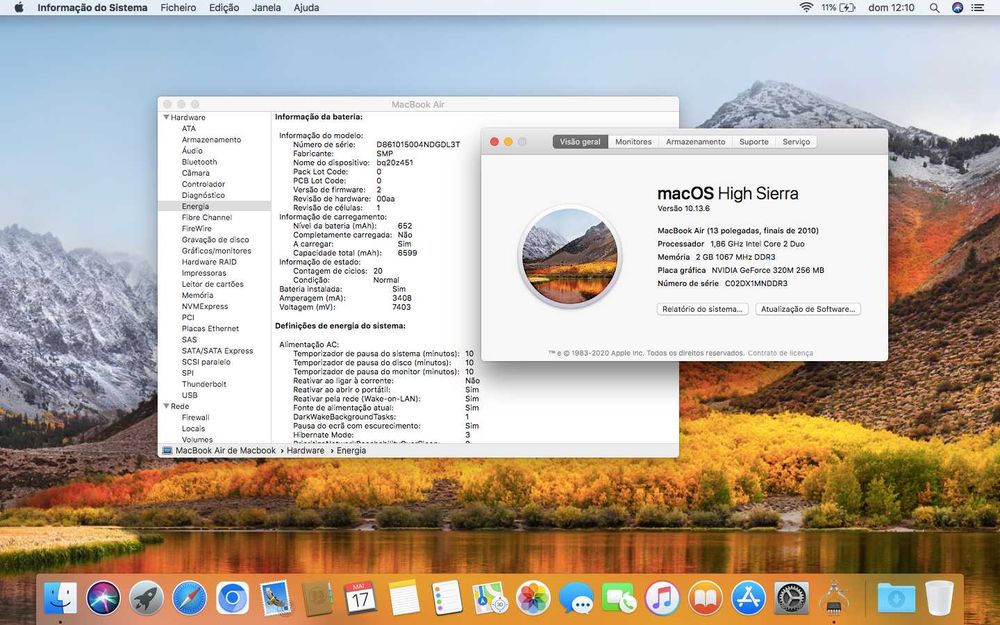Open Spotlight search in menu bar
Screen dimensions: 1000x625
(x=934, y=8)
